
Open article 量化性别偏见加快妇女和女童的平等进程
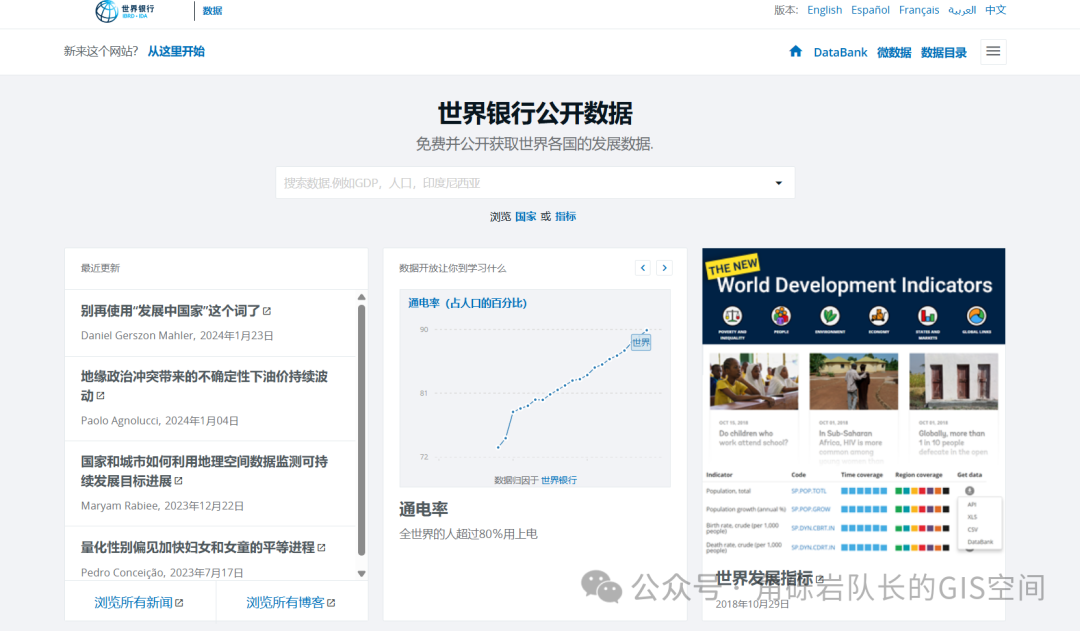[x=198, y=547]
